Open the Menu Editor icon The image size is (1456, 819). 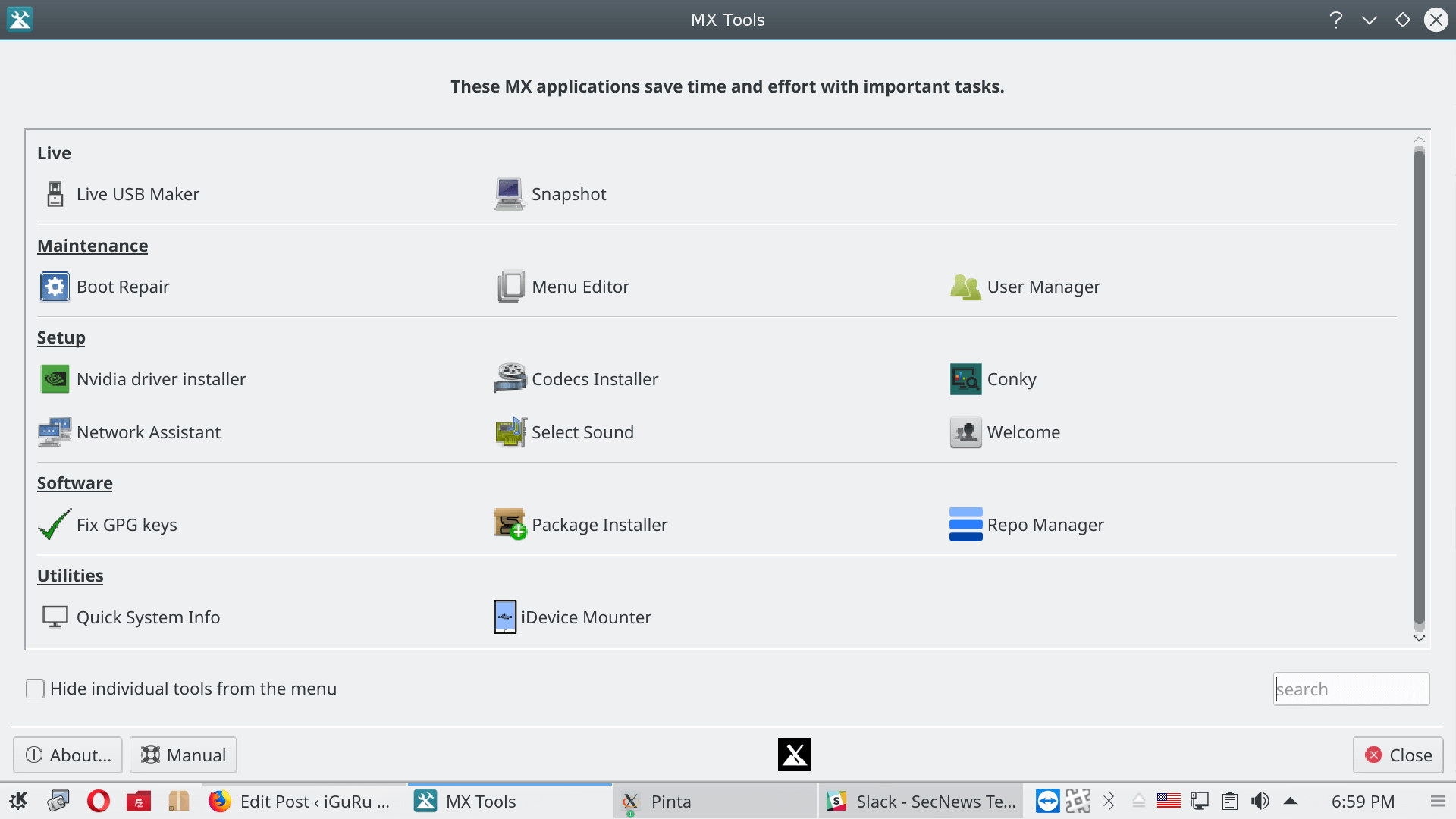point(510,287)
